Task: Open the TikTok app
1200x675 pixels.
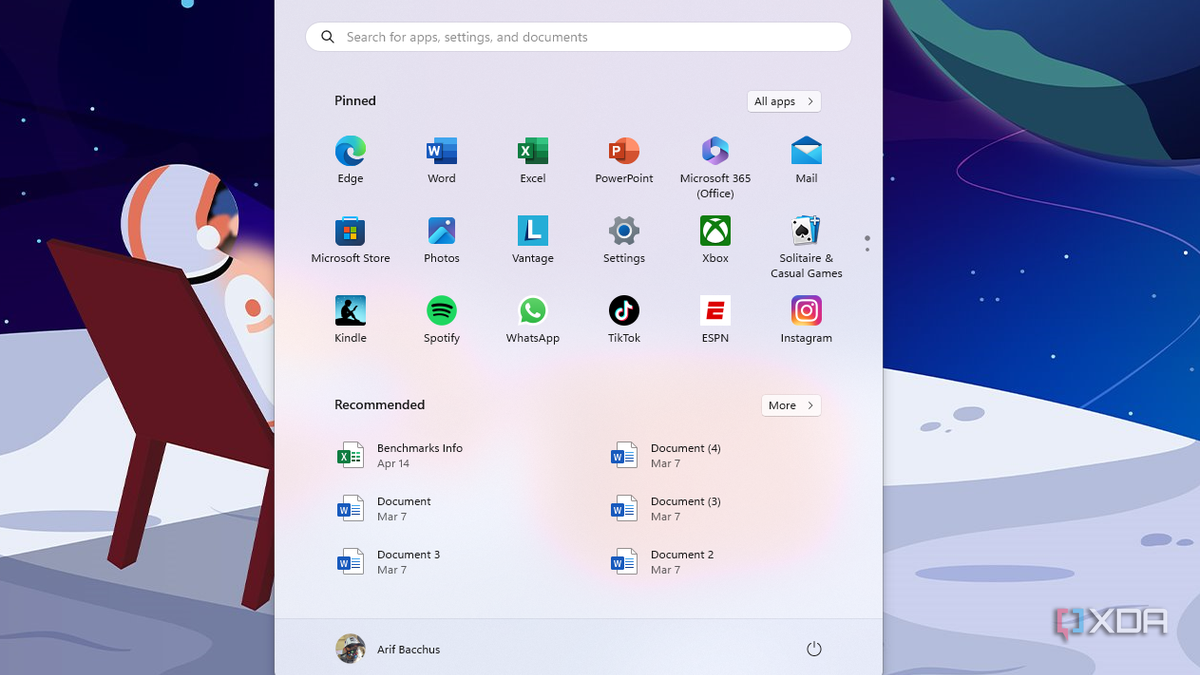Action: [624, 320]
